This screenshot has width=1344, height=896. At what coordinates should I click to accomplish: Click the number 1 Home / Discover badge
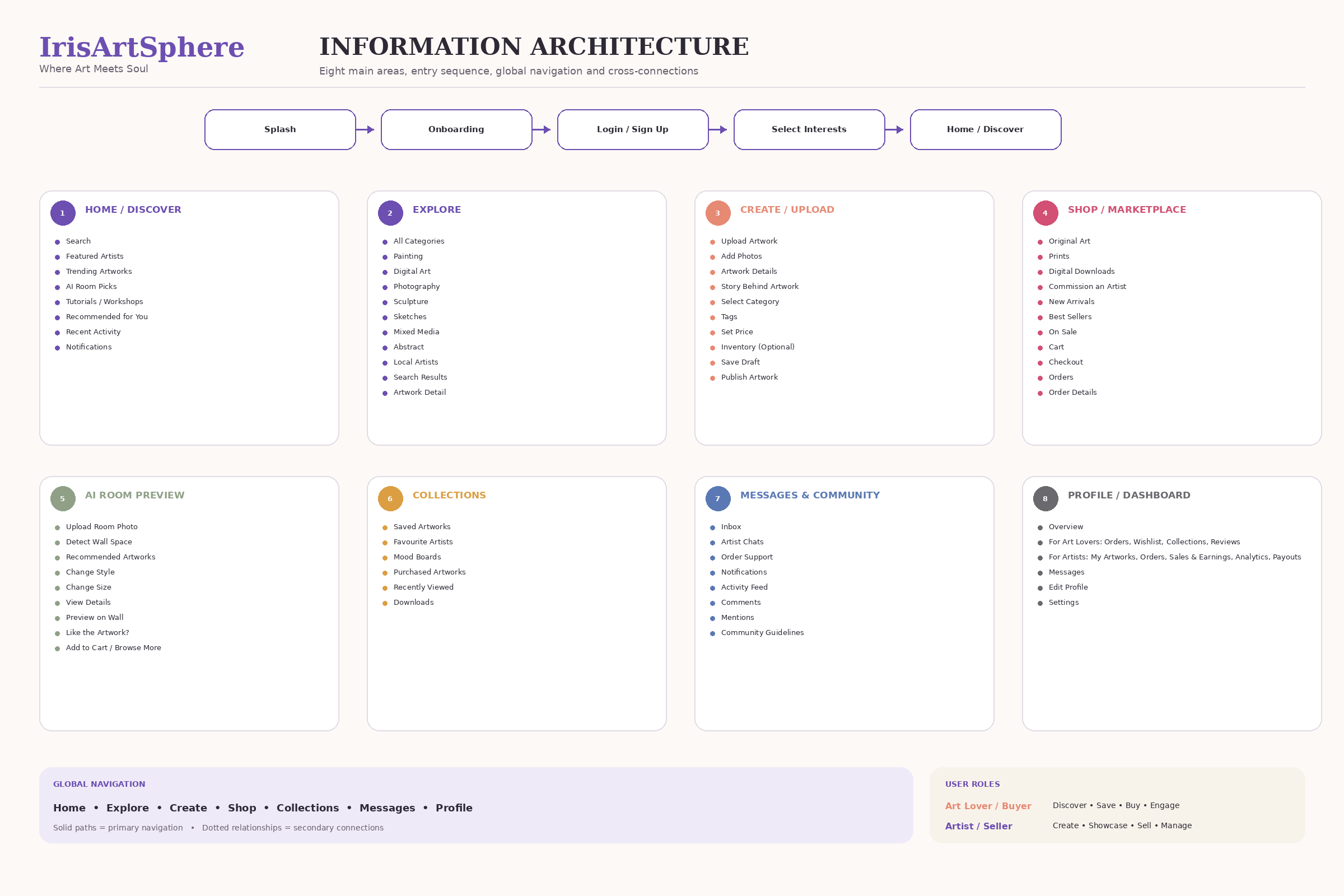click(x=63, y=213)
